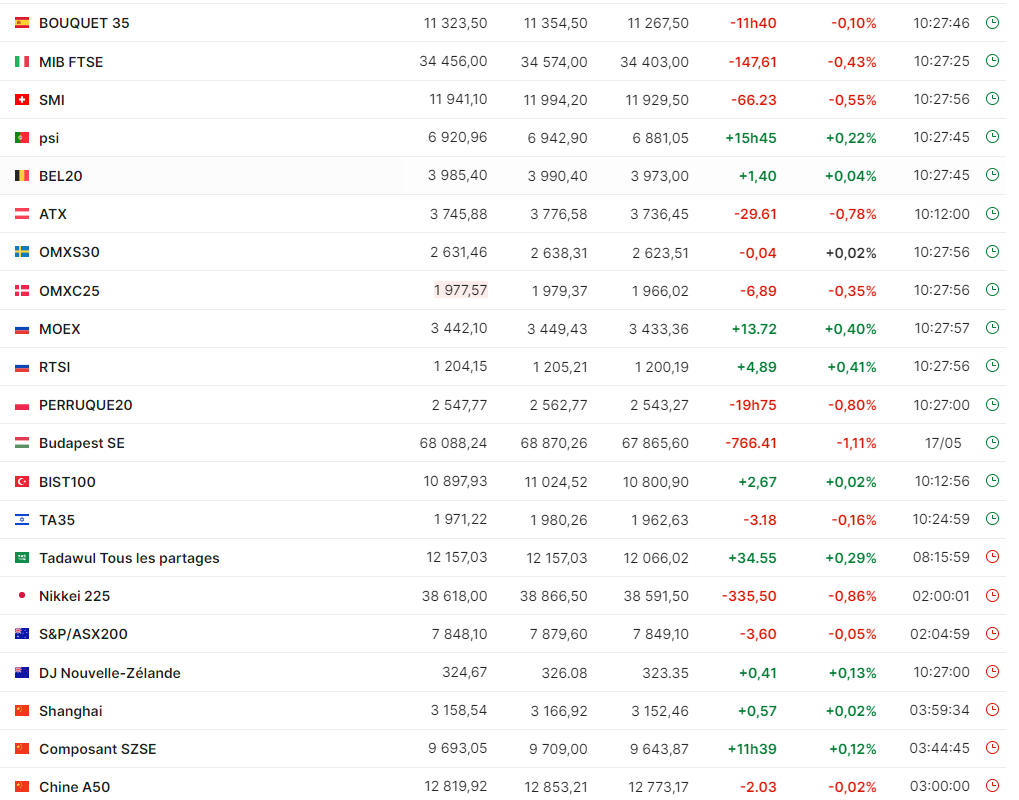The height and width of the screenshot is (800, 1019).
Task: Open the DJ Nouvelle-Zélande index
Action: (110, 673)
